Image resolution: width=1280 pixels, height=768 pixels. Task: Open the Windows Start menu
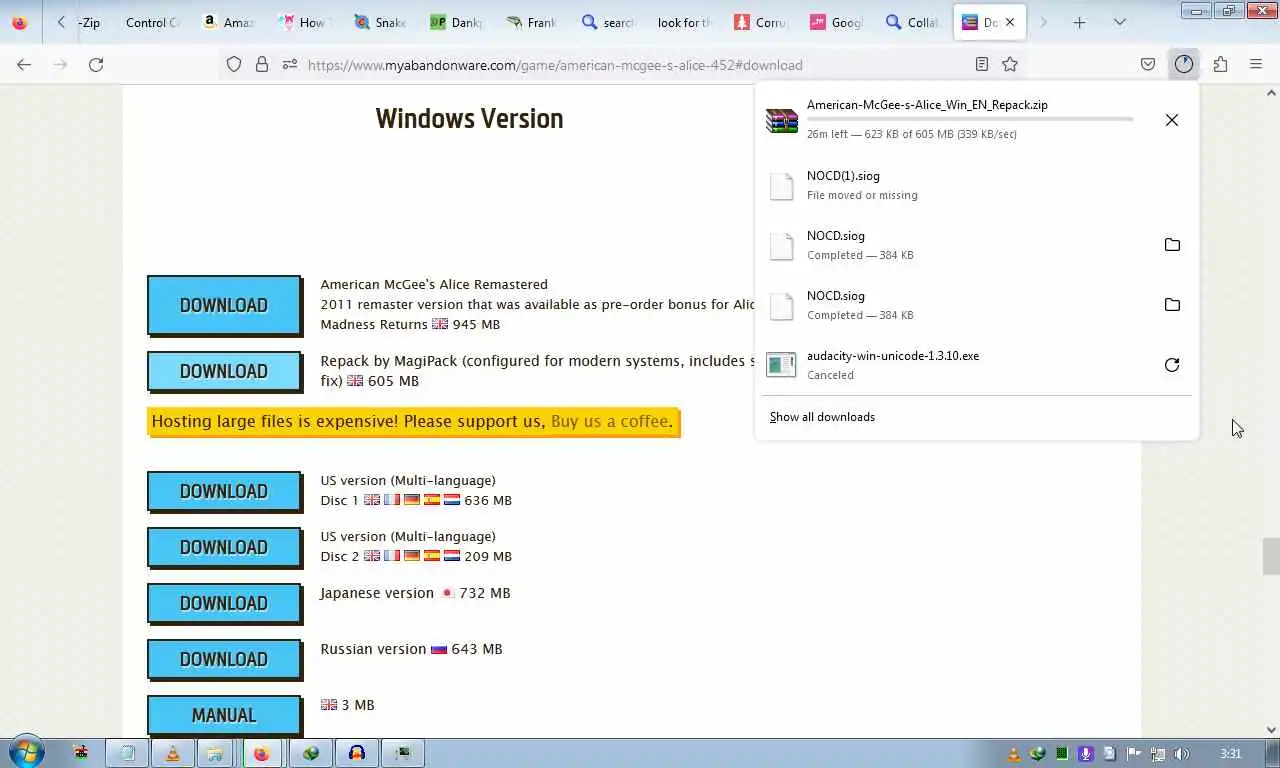[26, 753]
